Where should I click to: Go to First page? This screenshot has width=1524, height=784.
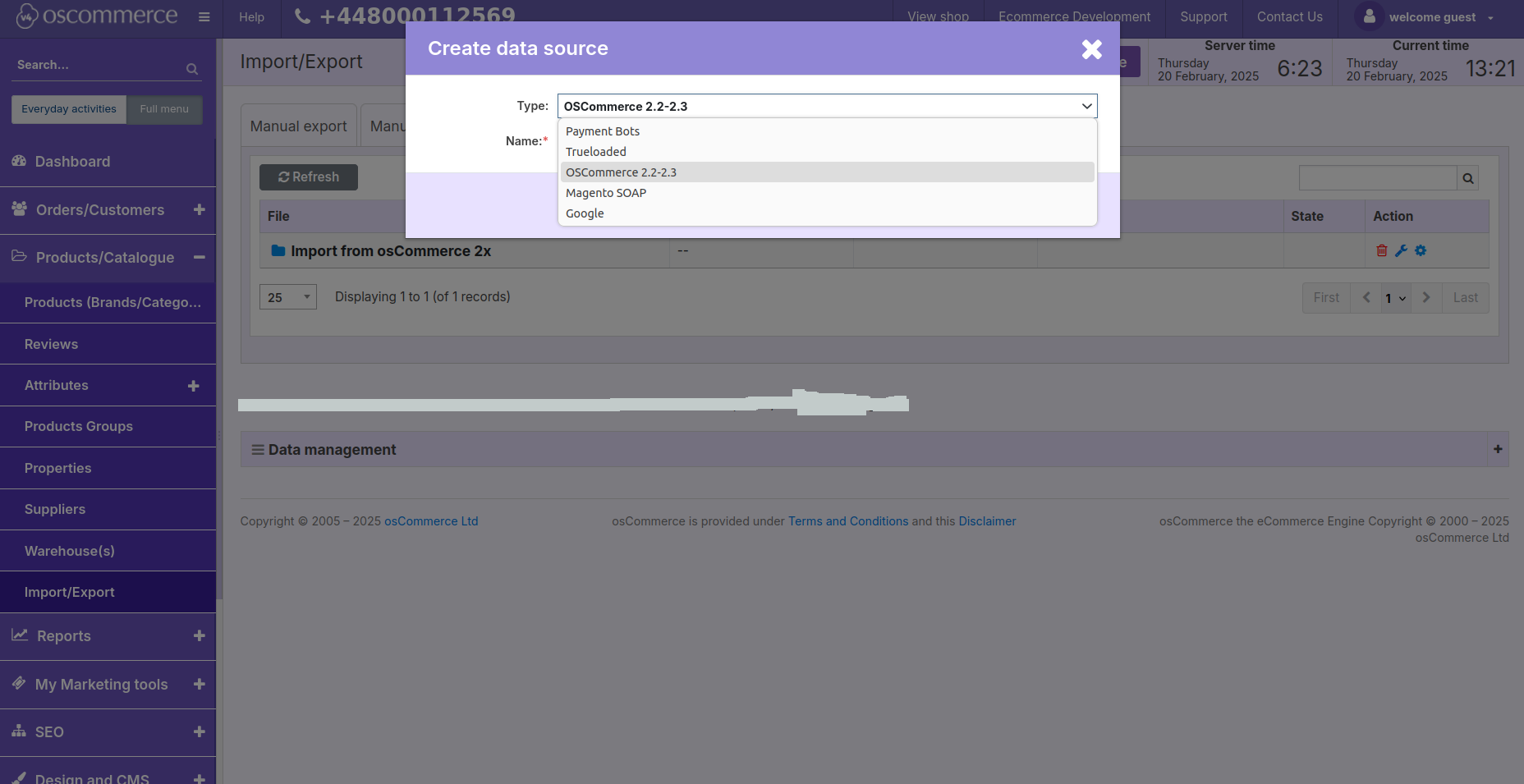pyautogui.click(x=1326, y=298)
